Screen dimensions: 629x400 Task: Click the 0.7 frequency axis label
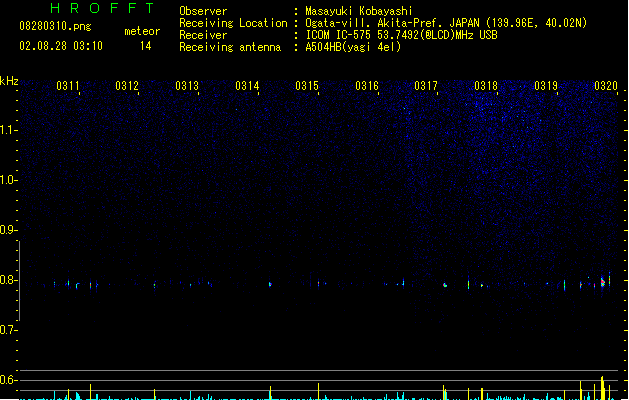pyautogui.click(x=8, y=330)
